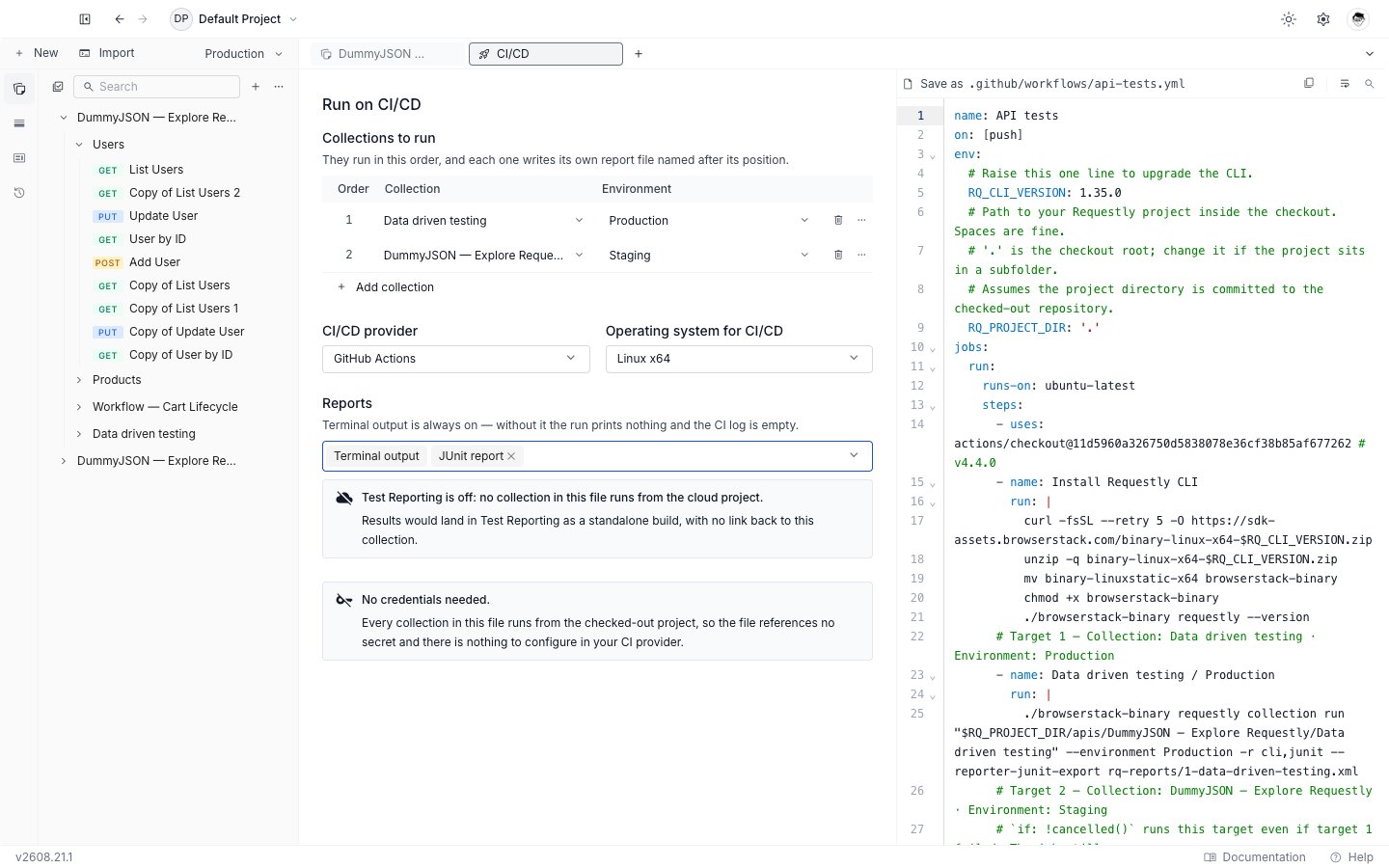Change row 1 environment from Production
Screen dimensions: 1389x868
coord(709,221)
